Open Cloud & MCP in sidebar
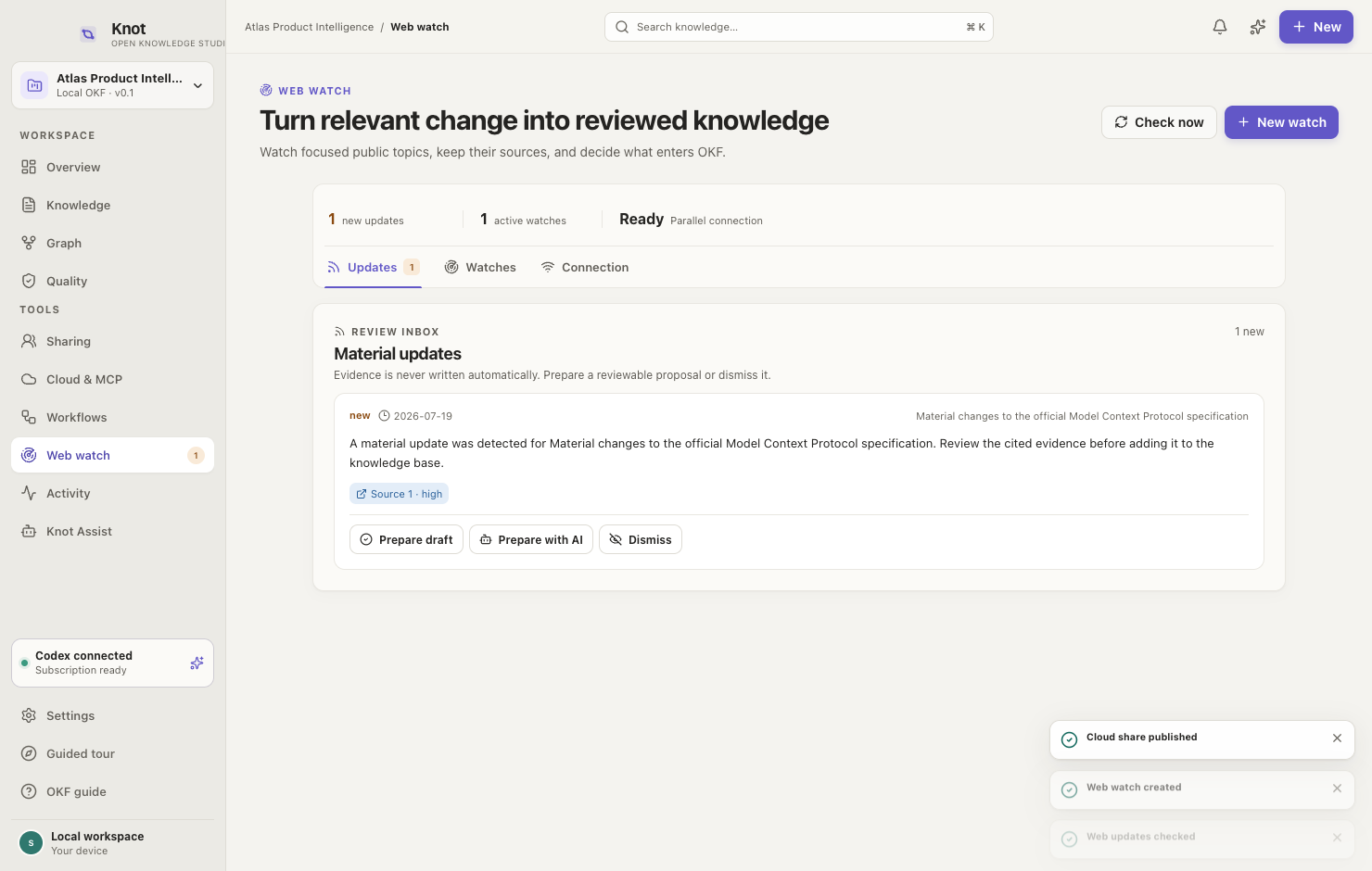 click(112, 379)
